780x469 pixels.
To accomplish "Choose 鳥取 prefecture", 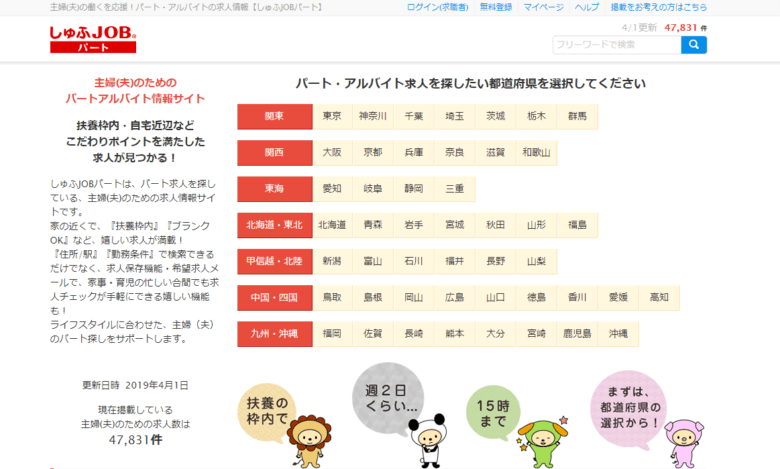I will tap(332, 298).
